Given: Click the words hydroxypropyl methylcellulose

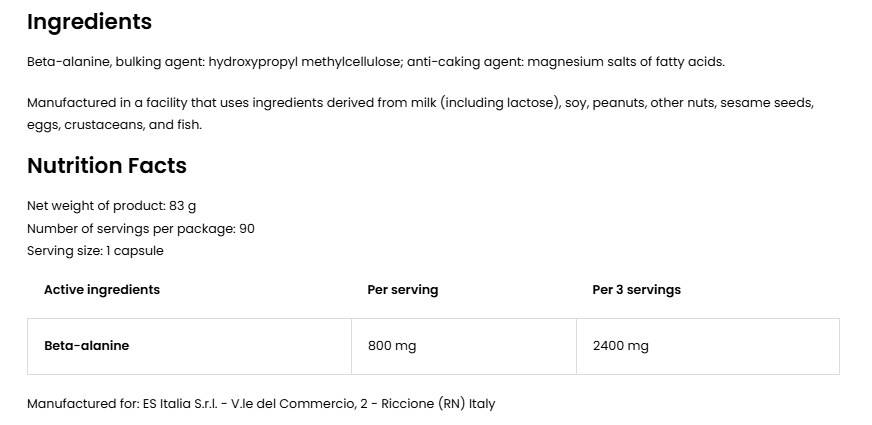Looking at the screenshot, I should coord(304,62).
